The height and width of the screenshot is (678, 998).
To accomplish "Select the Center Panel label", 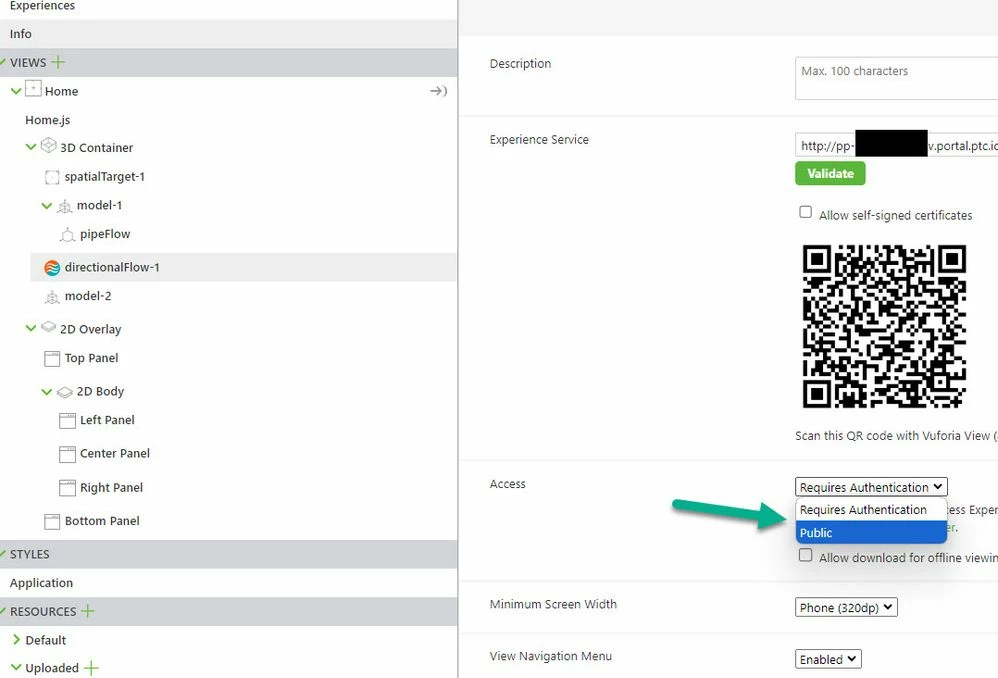I will pyautogui.click(x=115, y=453).
